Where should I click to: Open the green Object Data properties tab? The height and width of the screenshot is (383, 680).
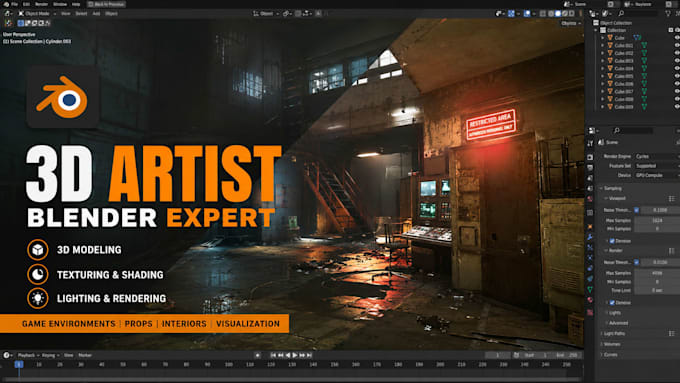coord(590,289)
